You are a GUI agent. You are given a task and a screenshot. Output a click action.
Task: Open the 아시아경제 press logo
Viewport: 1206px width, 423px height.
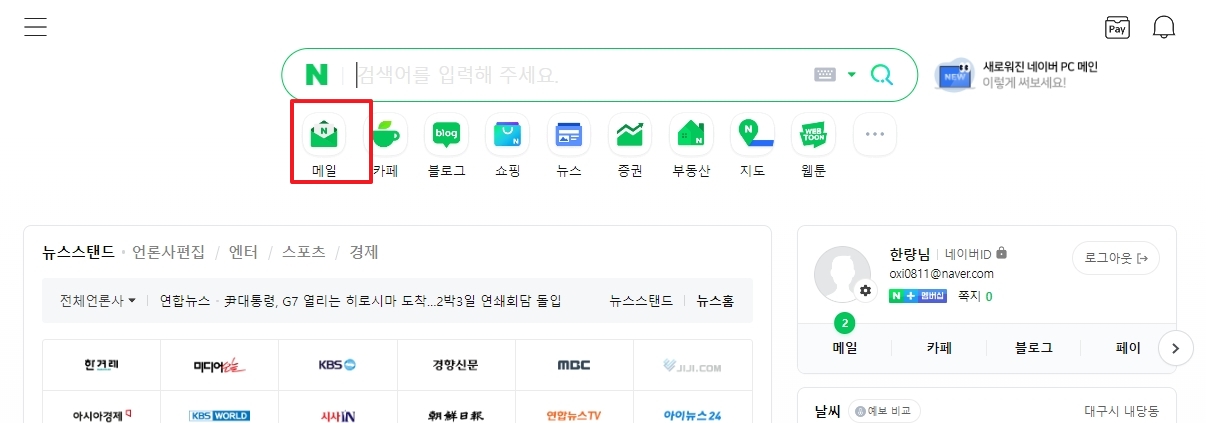tap(101, 414)
